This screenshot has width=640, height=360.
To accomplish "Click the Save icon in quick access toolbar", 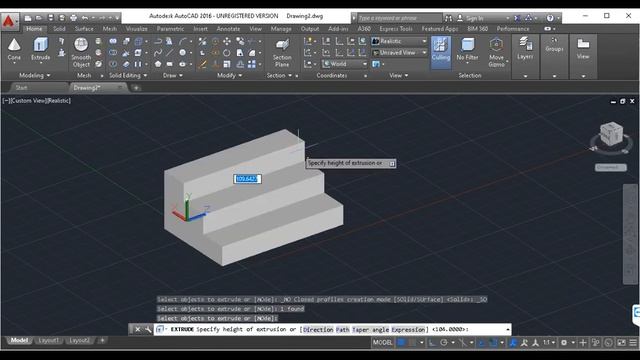I will (51, 18).
